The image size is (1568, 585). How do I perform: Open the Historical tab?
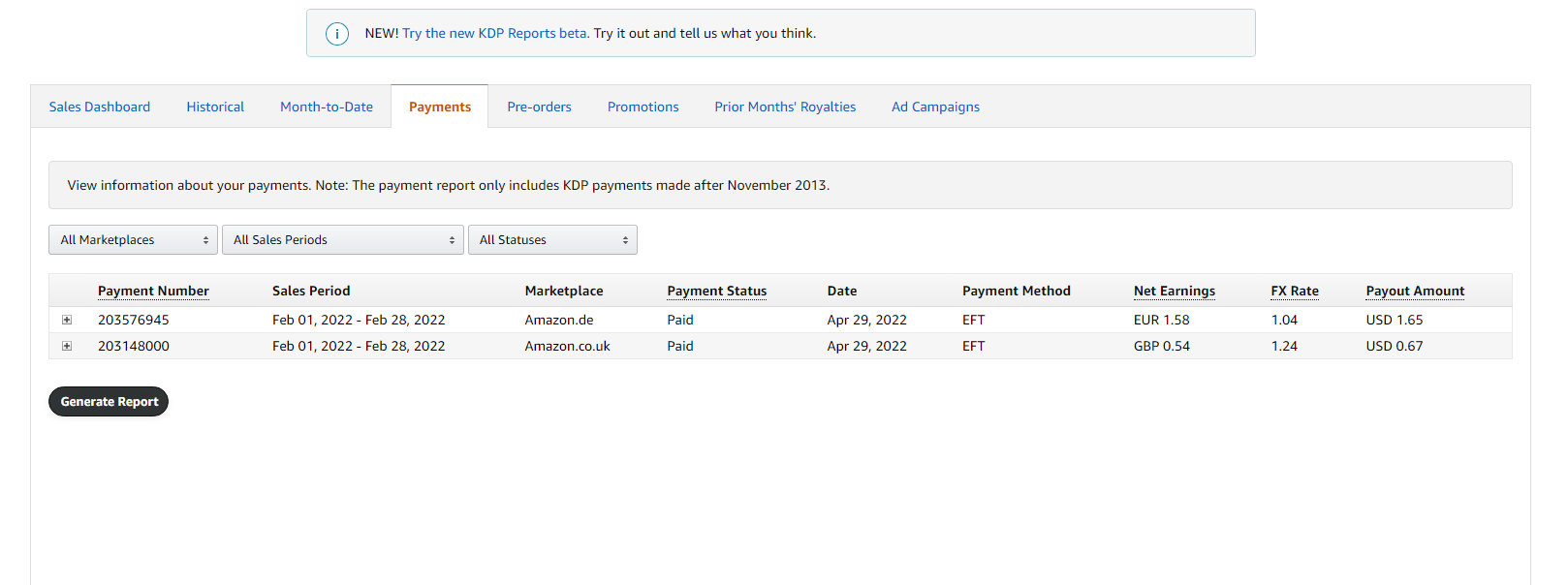coord(215,107)
